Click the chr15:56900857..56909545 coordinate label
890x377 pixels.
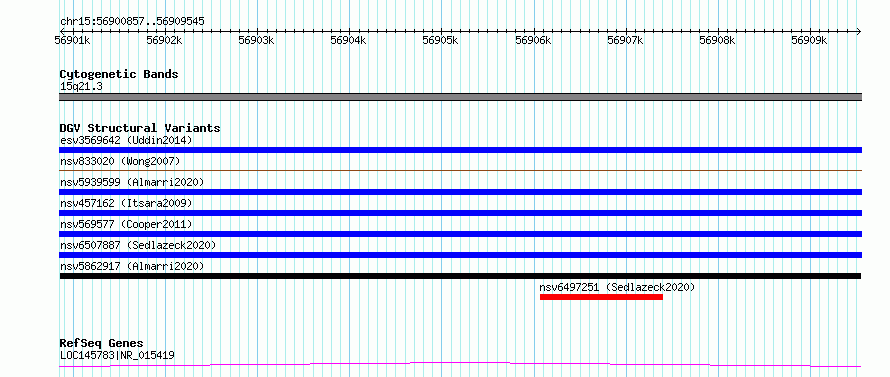tap(132, 22)
